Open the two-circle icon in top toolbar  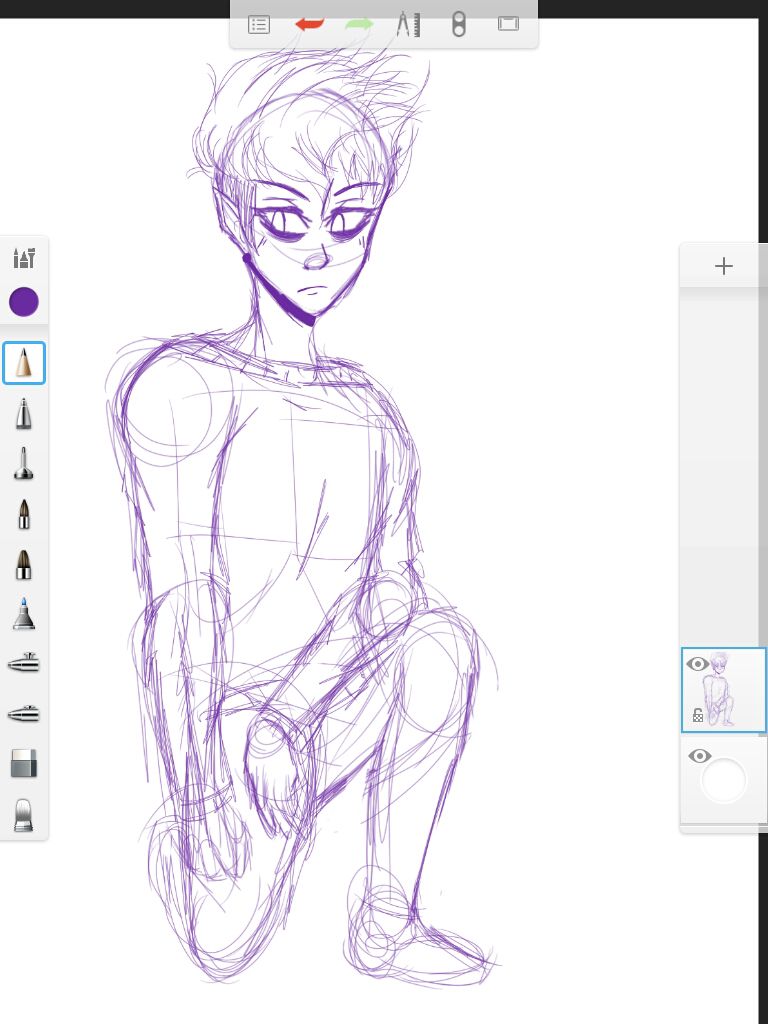(x=458, y=25)
